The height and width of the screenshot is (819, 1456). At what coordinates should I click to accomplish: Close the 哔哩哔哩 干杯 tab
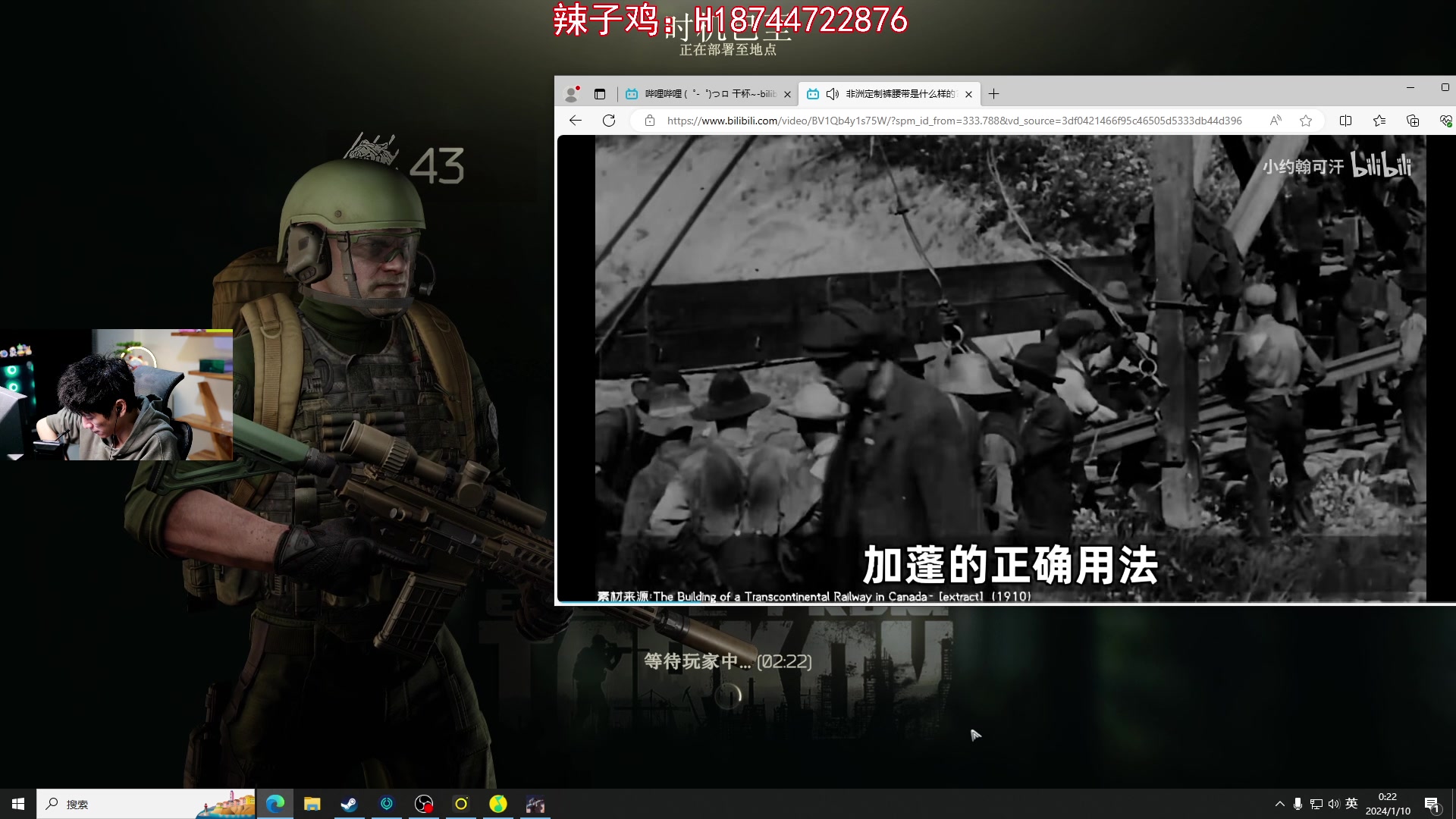(x=787, y=94)
